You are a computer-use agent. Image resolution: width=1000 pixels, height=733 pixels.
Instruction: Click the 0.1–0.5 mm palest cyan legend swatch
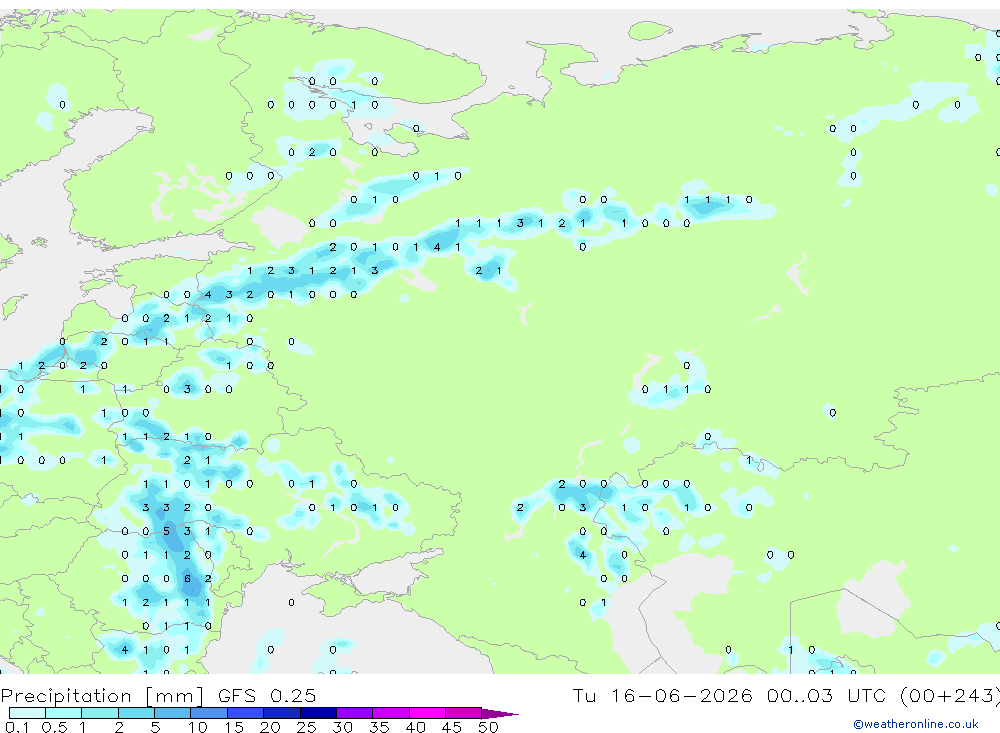[x=27, y=713]
